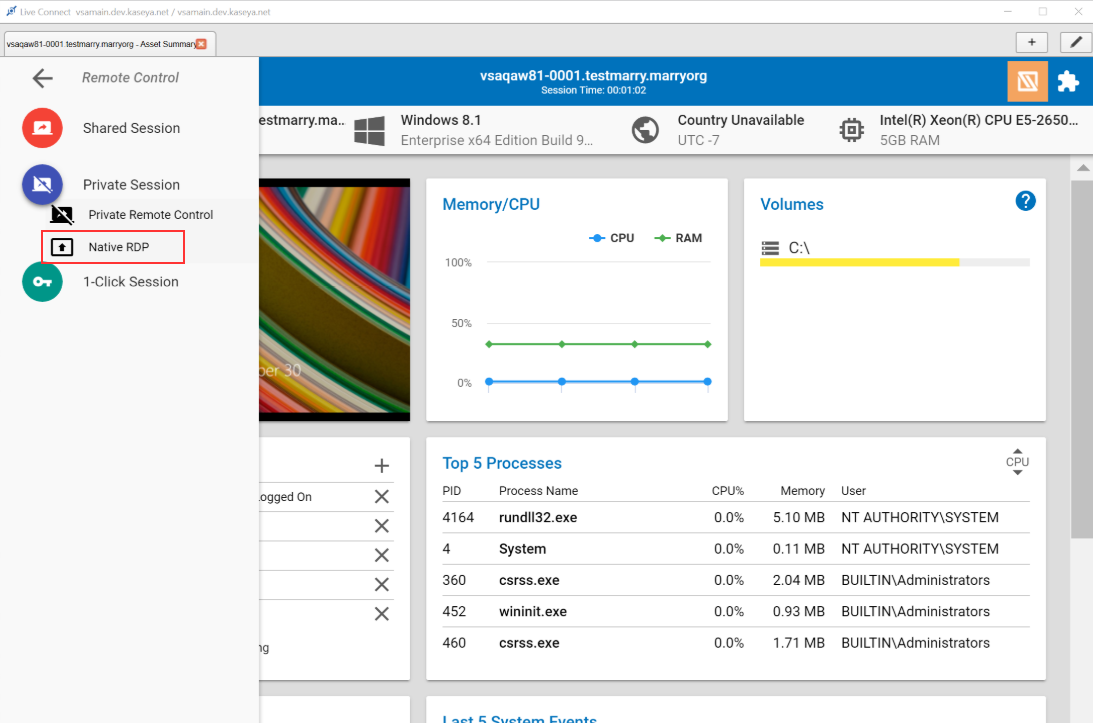Open the puzzle piece extensions icon

[1068, 82]
